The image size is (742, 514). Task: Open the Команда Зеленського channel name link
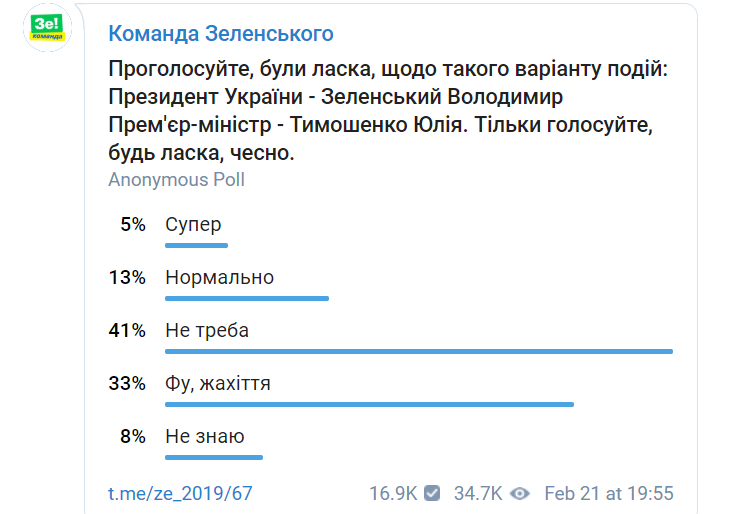pyautogui.click(x=221, y=34)
